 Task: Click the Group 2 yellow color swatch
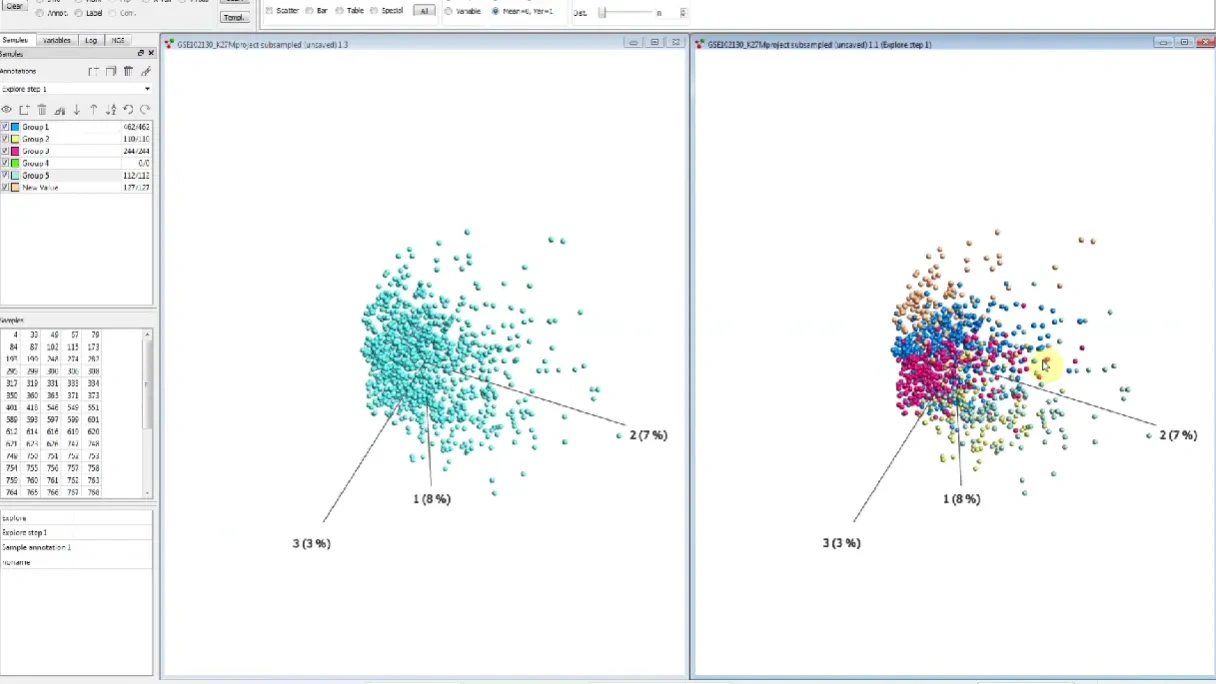click(15, 139)
